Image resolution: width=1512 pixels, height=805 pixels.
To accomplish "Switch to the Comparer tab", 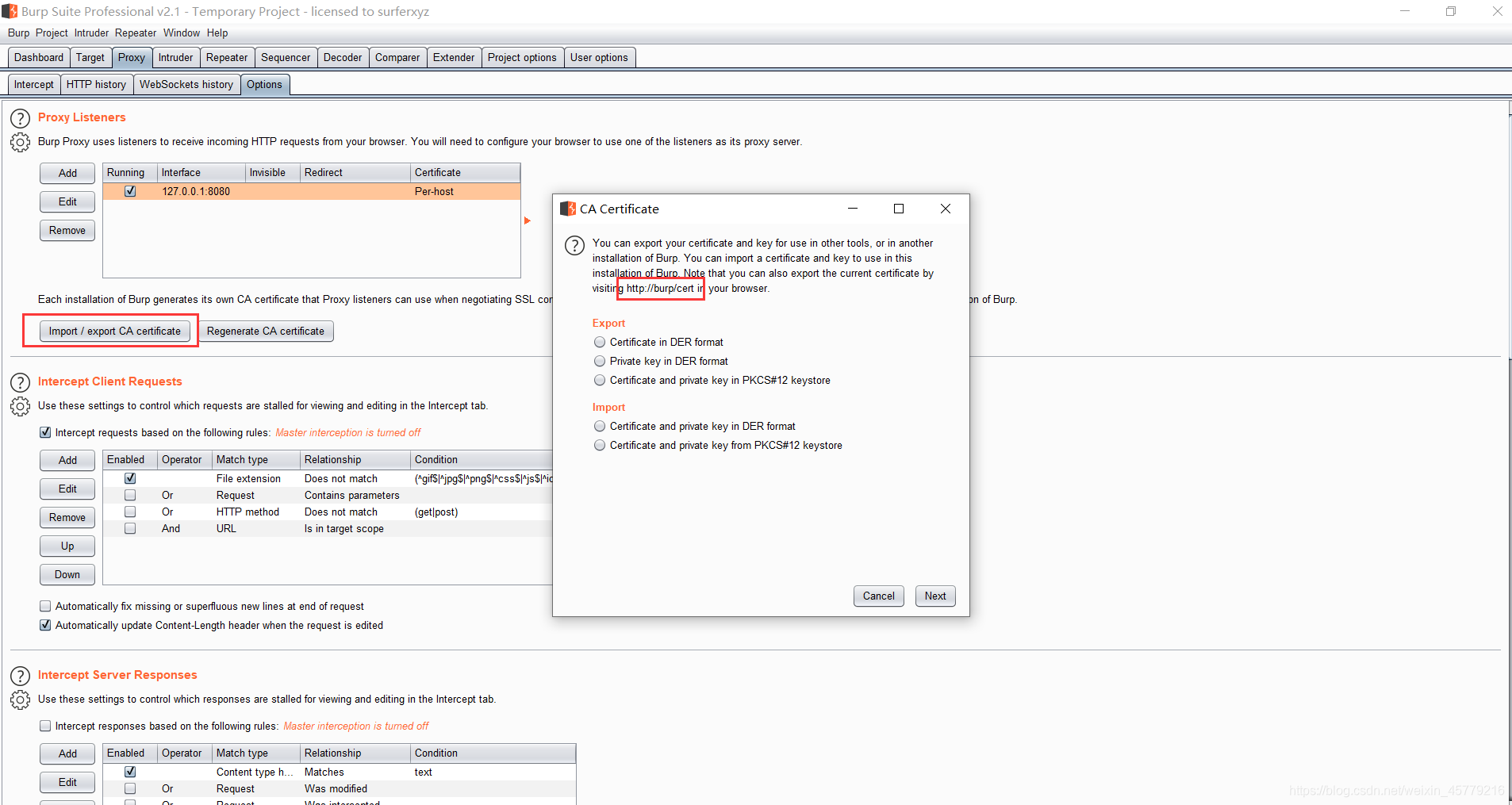I will pos(397,57).
